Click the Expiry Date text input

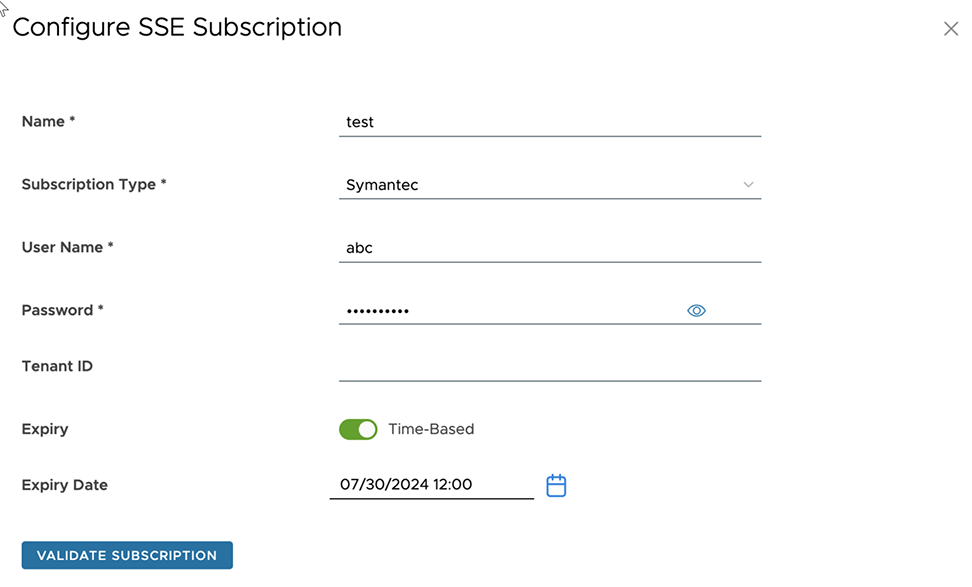(431, 485)
